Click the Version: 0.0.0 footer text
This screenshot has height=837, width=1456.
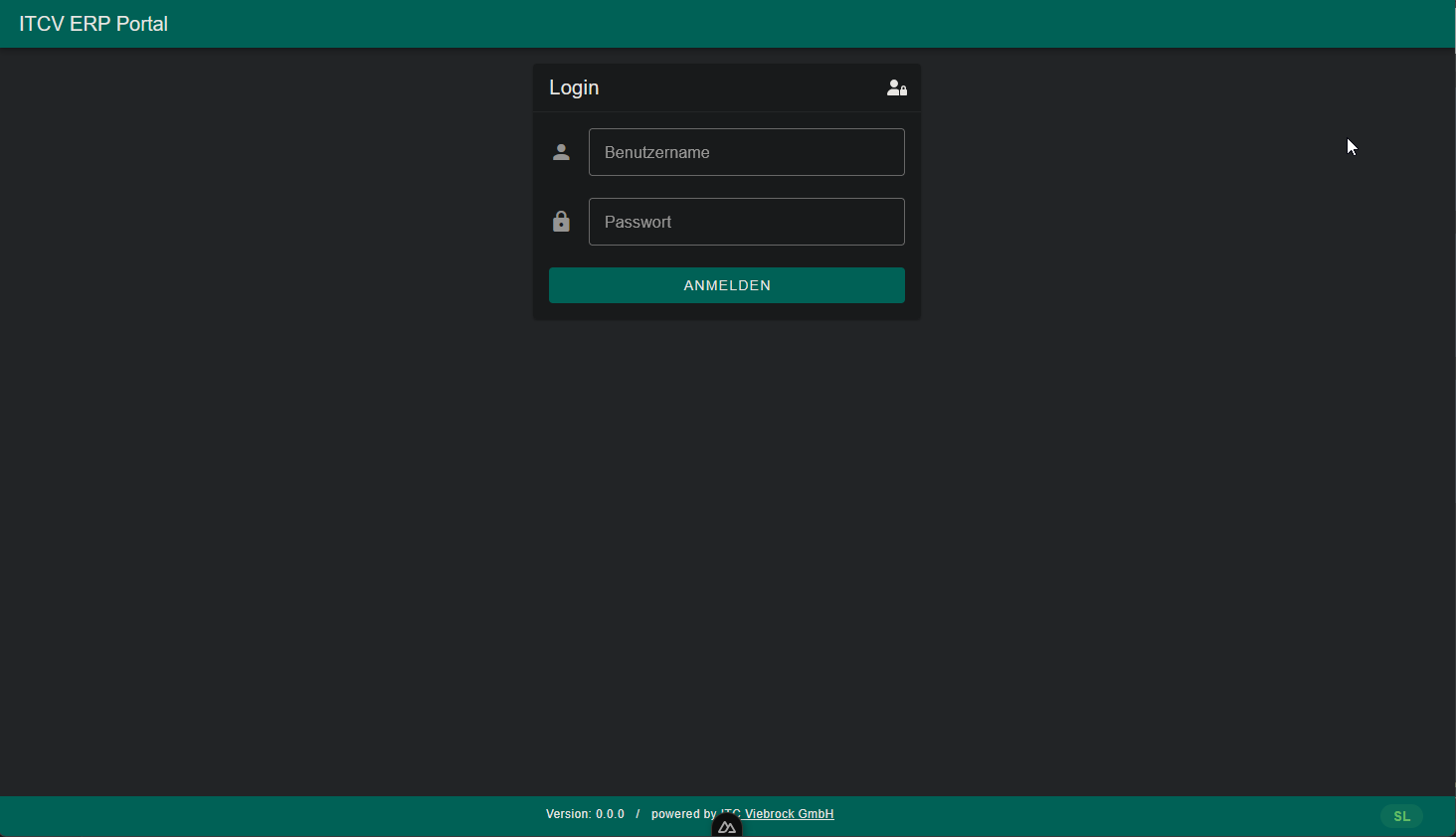[x=585, y=814]
